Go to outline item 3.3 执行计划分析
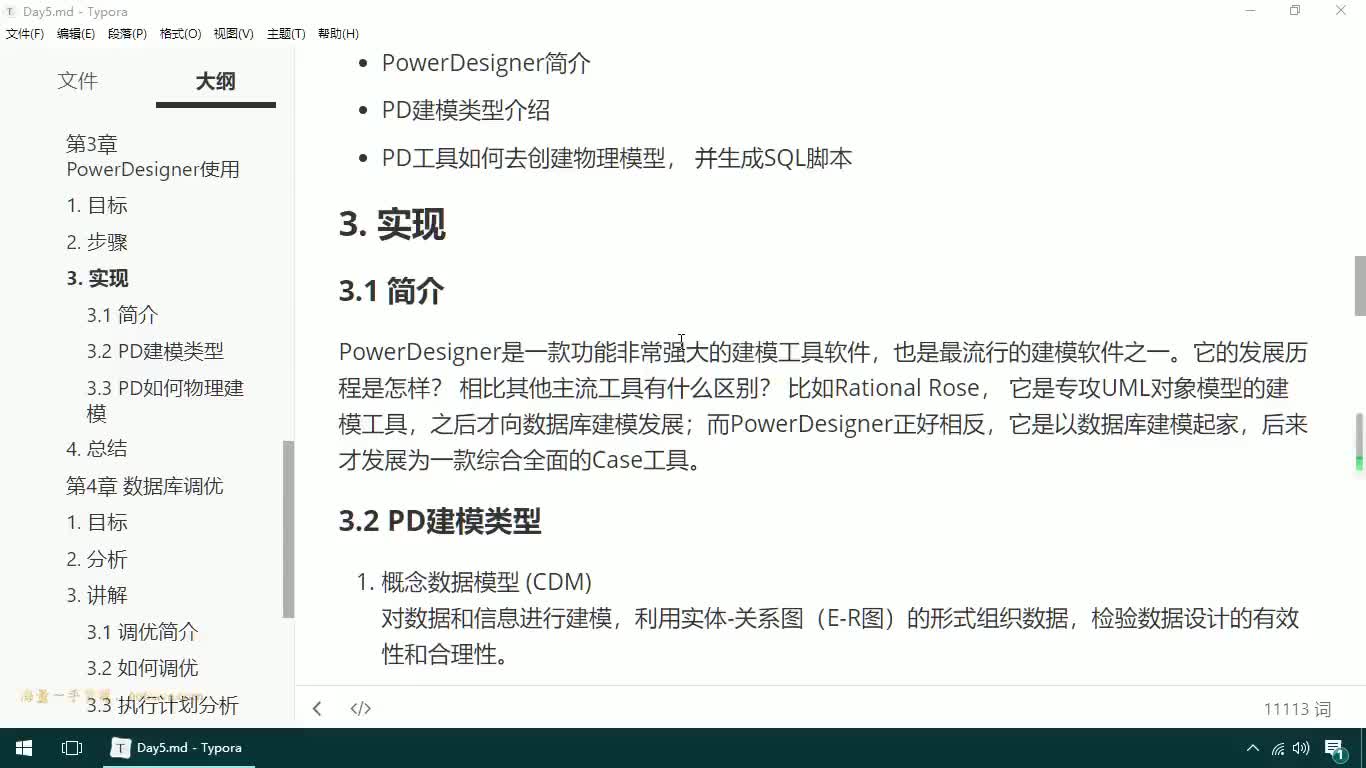Image resolution: width=1366 pixels, height=768 pixels. coord(162,705)
